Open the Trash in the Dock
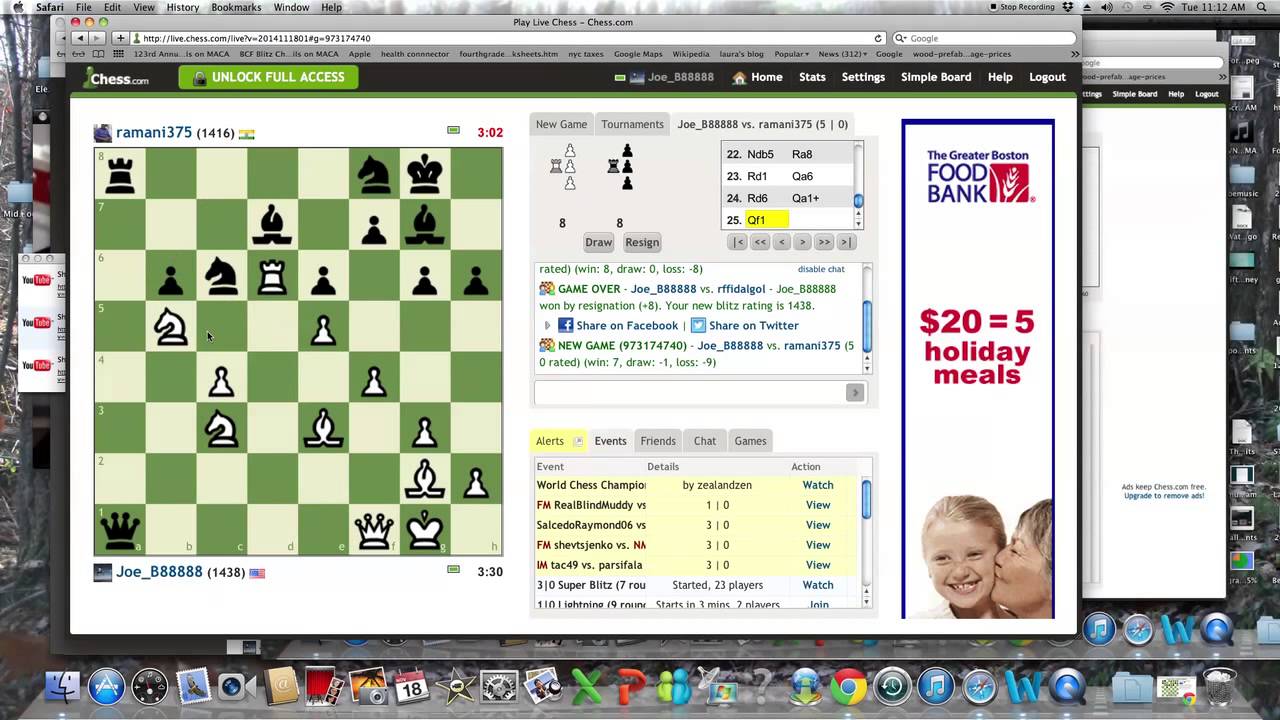Image resolution: width=1280 pixels, height=720 pixels. [x=1221, y=687]
